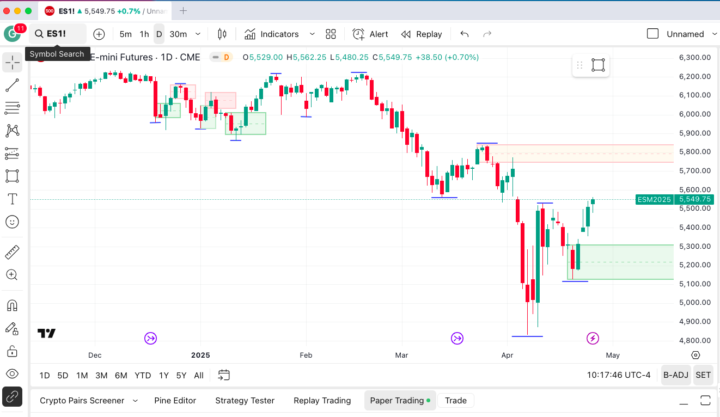This screenshot has height=417, width=720.
Task: Click the 10:17:46 UTC-4 timezone selector
Action: click(x=619, y=375)
